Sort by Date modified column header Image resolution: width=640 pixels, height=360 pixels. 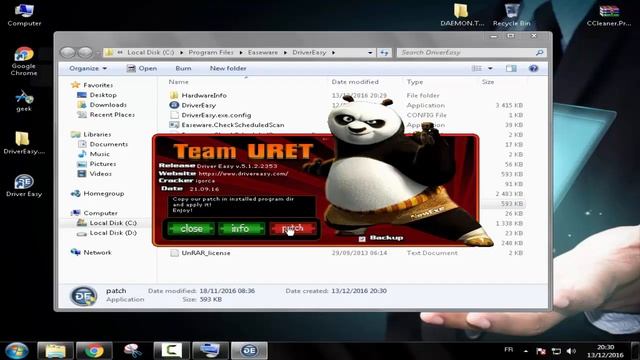(x=355, y=82)
